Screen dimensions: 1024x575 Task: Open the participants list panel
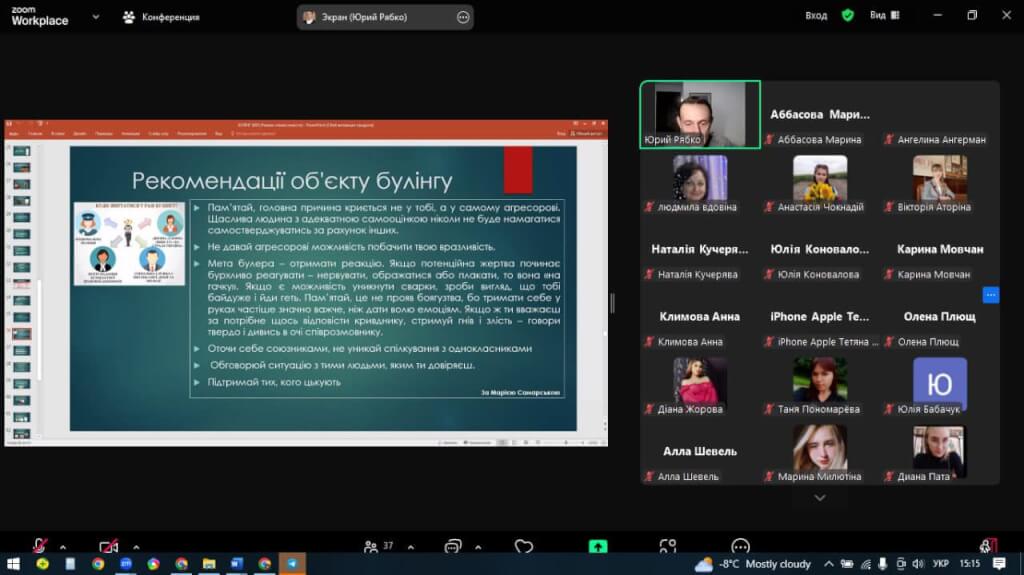click(371, 546)
